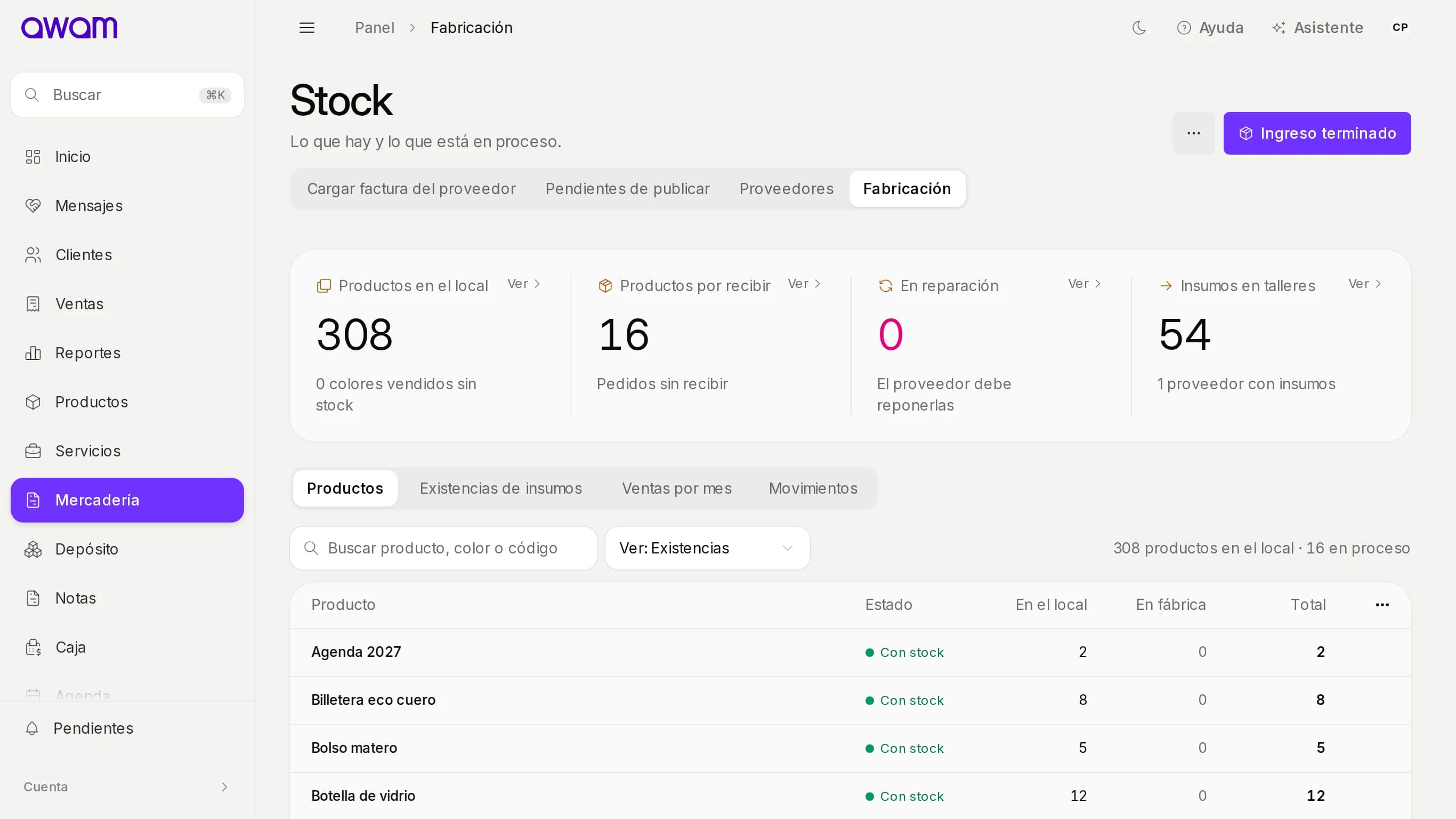Open Servicios in sidebar

pos(127,451)
